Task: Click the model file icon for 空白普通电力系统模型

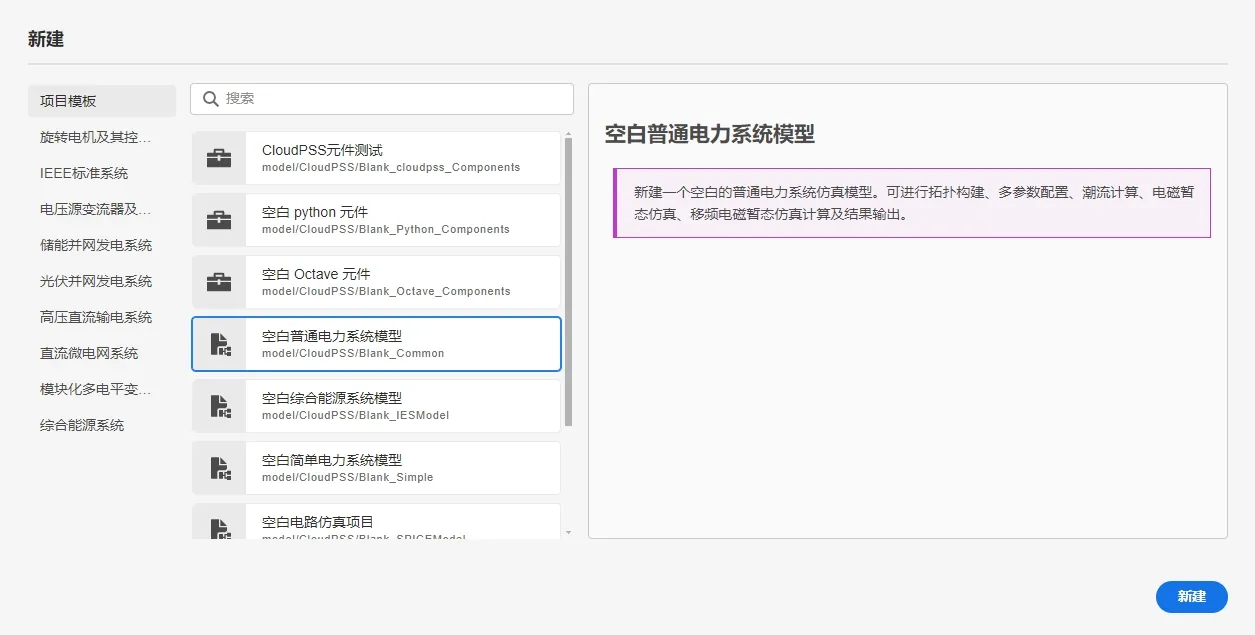Action: tap(219, 344)
